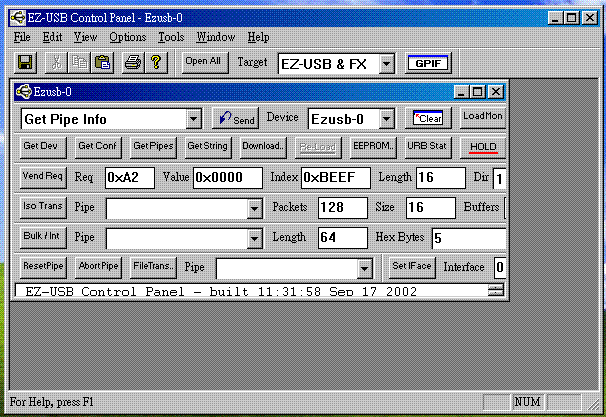Click the Clear button in Ezusb-0 window

(x=429, y=118)
